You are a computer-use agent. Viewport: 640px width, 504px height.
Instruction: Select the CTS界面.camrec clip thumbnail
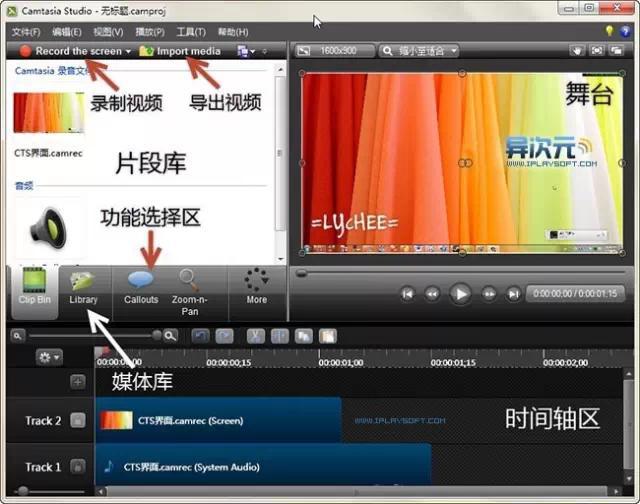coord(49,113)
